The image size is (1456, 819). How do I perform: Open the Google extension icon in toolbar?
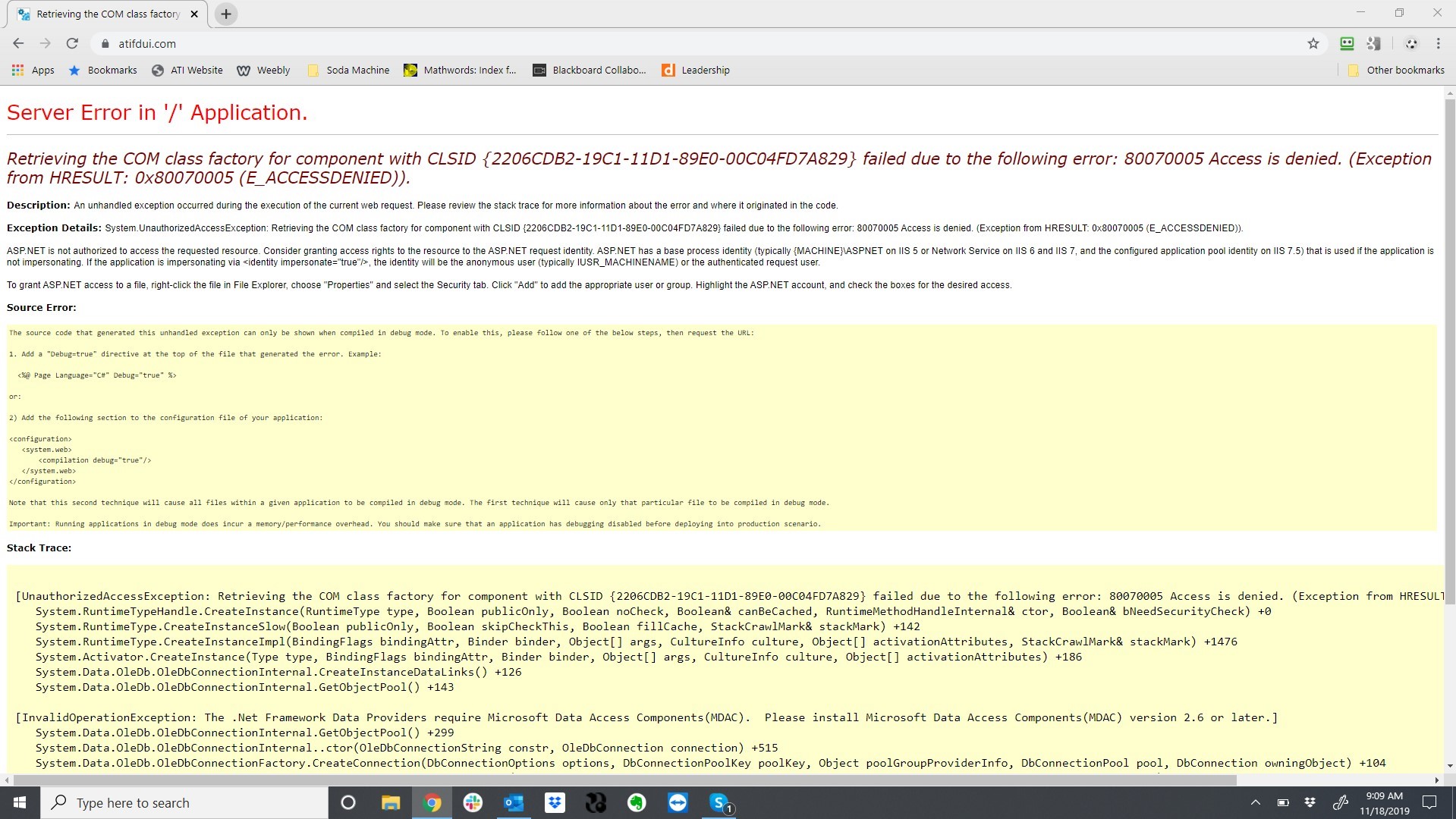1374,44
